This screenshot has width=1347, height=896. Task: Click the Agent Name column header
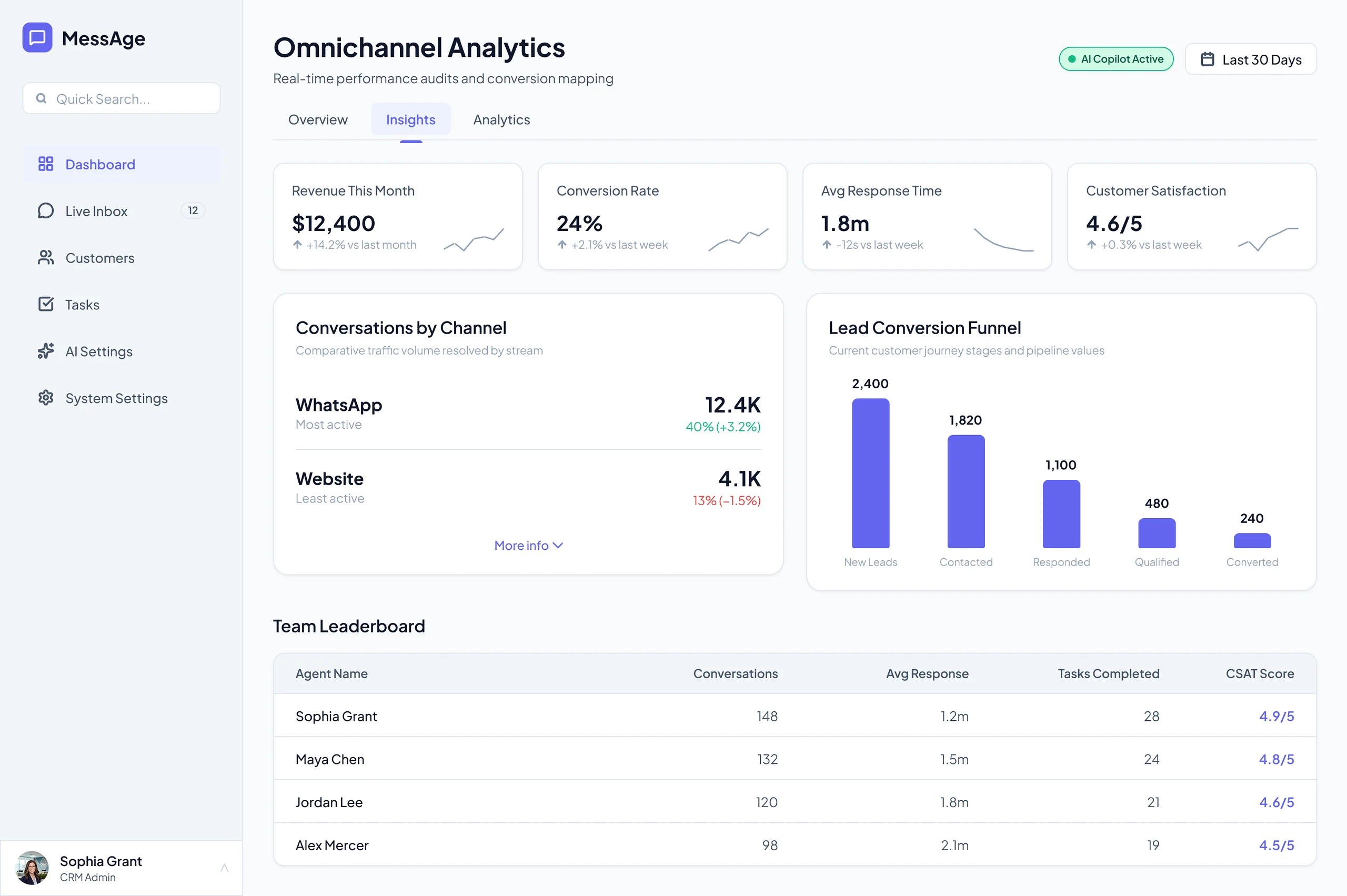click(x=331, y=673)
